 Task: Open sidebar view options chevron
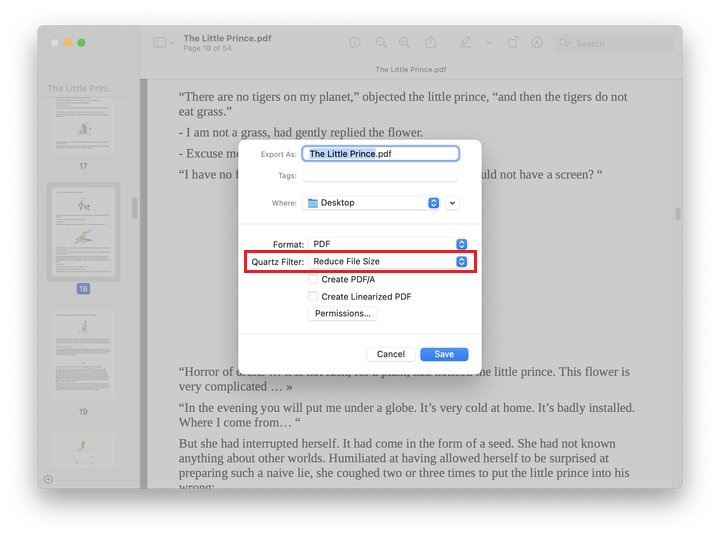click(172, 43)
